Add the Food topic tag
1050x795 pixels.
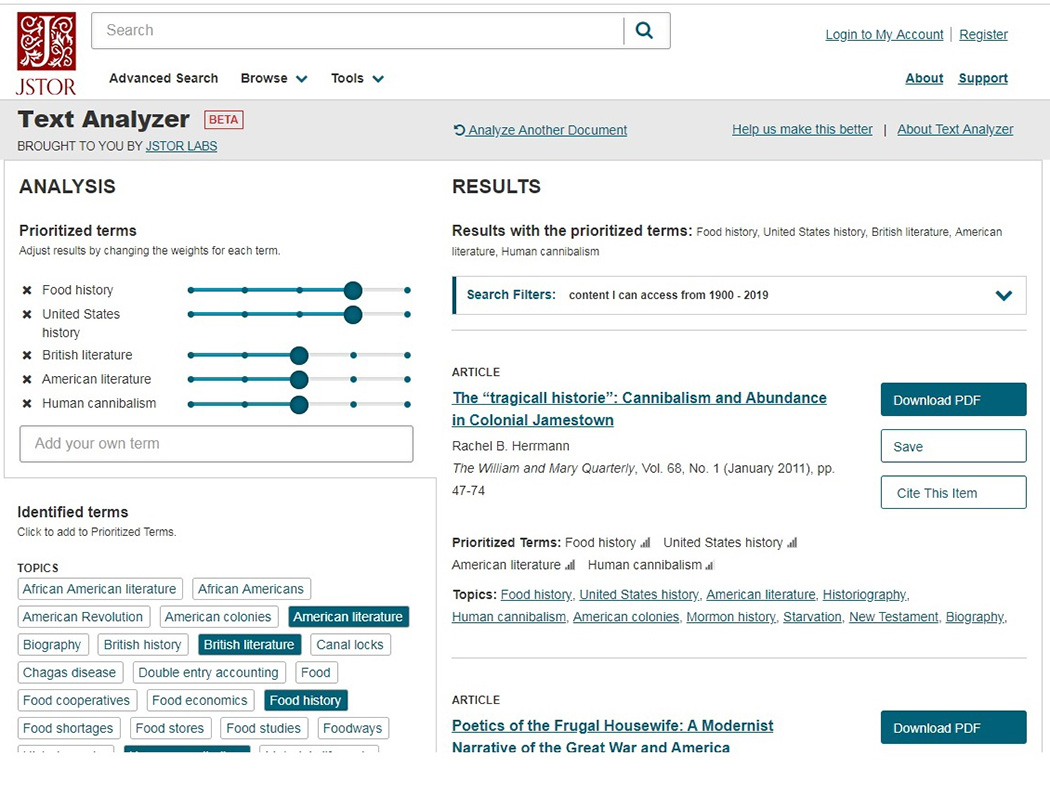pyautogui.click(x=316, y=672)
